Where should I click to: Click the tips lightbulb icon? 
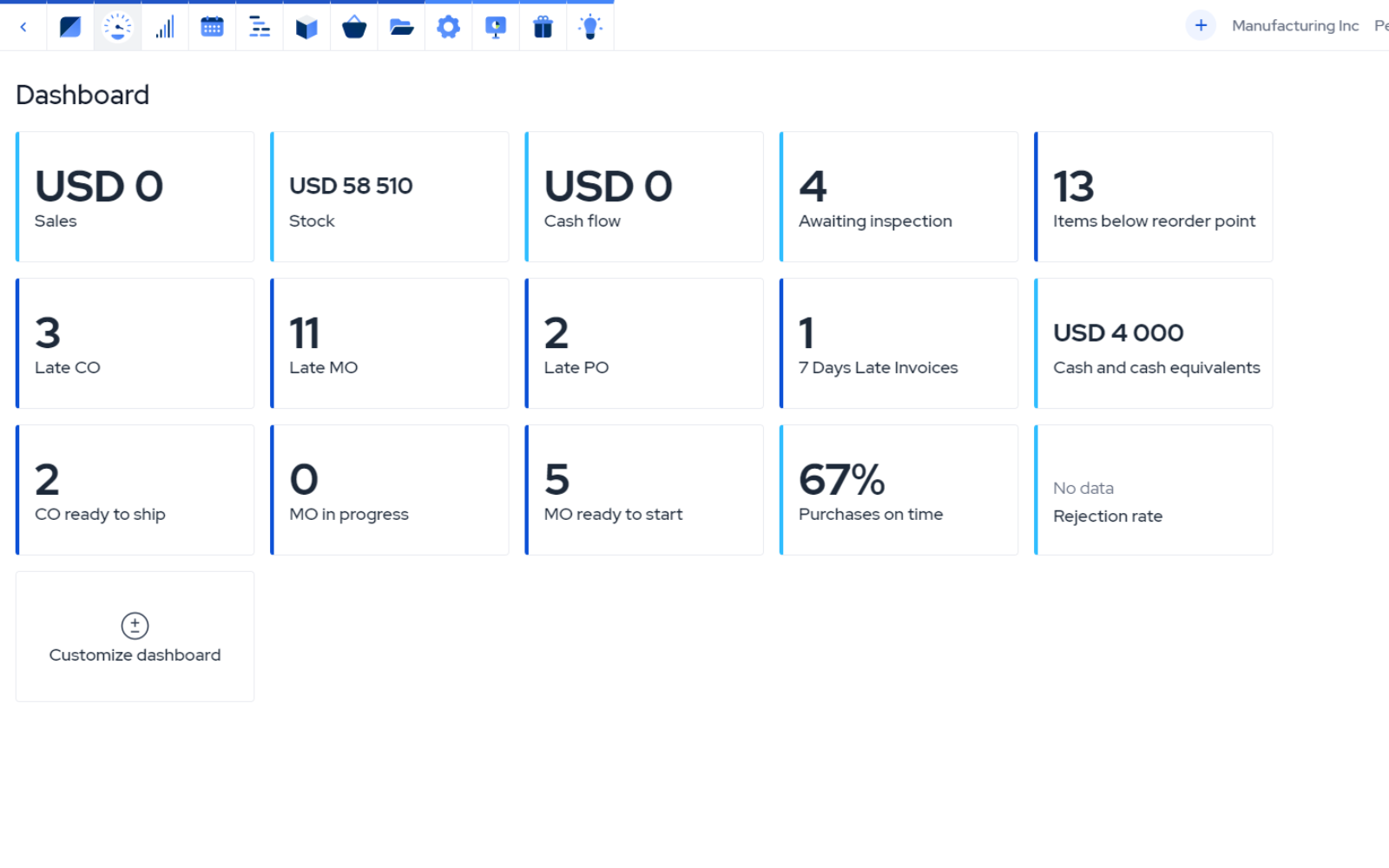pyautogui.click(x=589, y=26)
